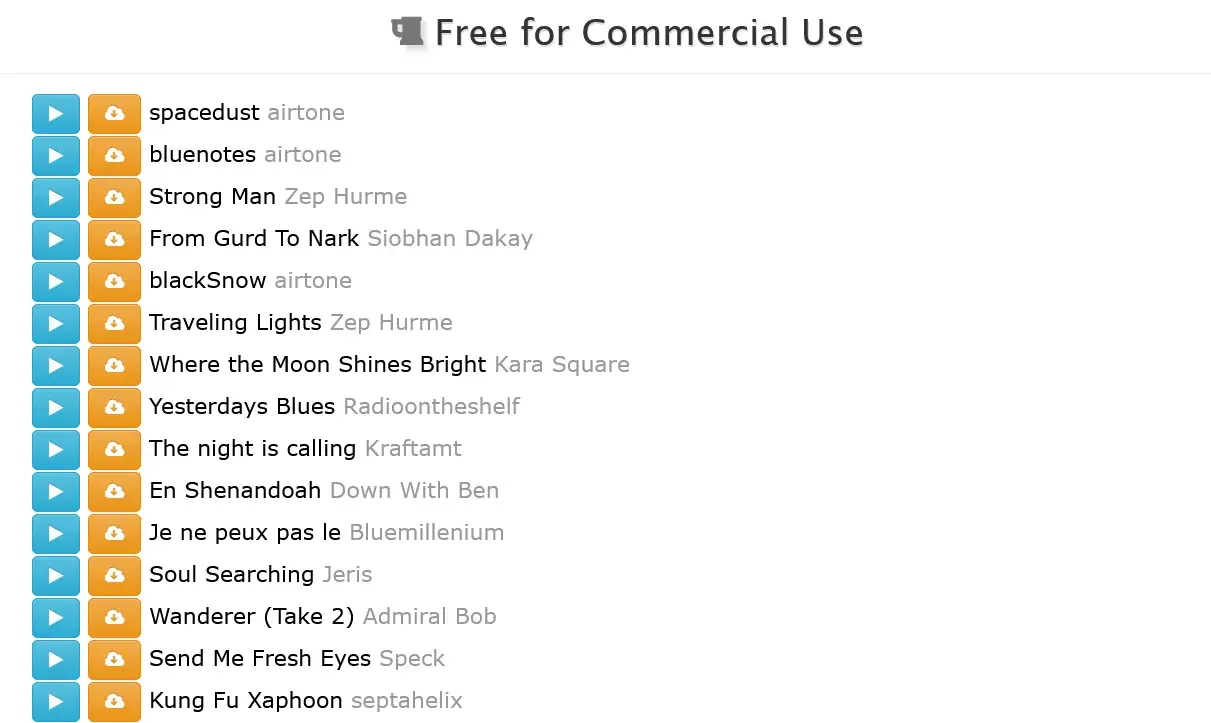Download From Gurd To Nark
Image resolution: width=1211 pixels, height=723 pixels.
tap(114, 240)
